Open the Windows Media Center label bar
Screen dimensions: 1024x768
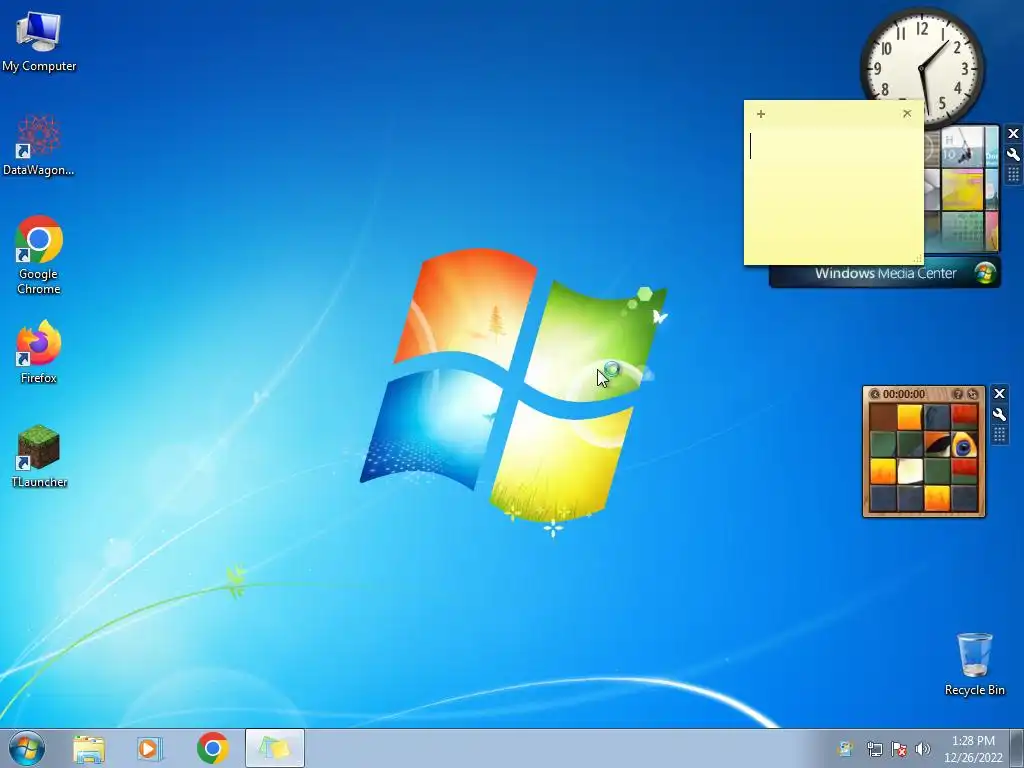click(885, 274)
